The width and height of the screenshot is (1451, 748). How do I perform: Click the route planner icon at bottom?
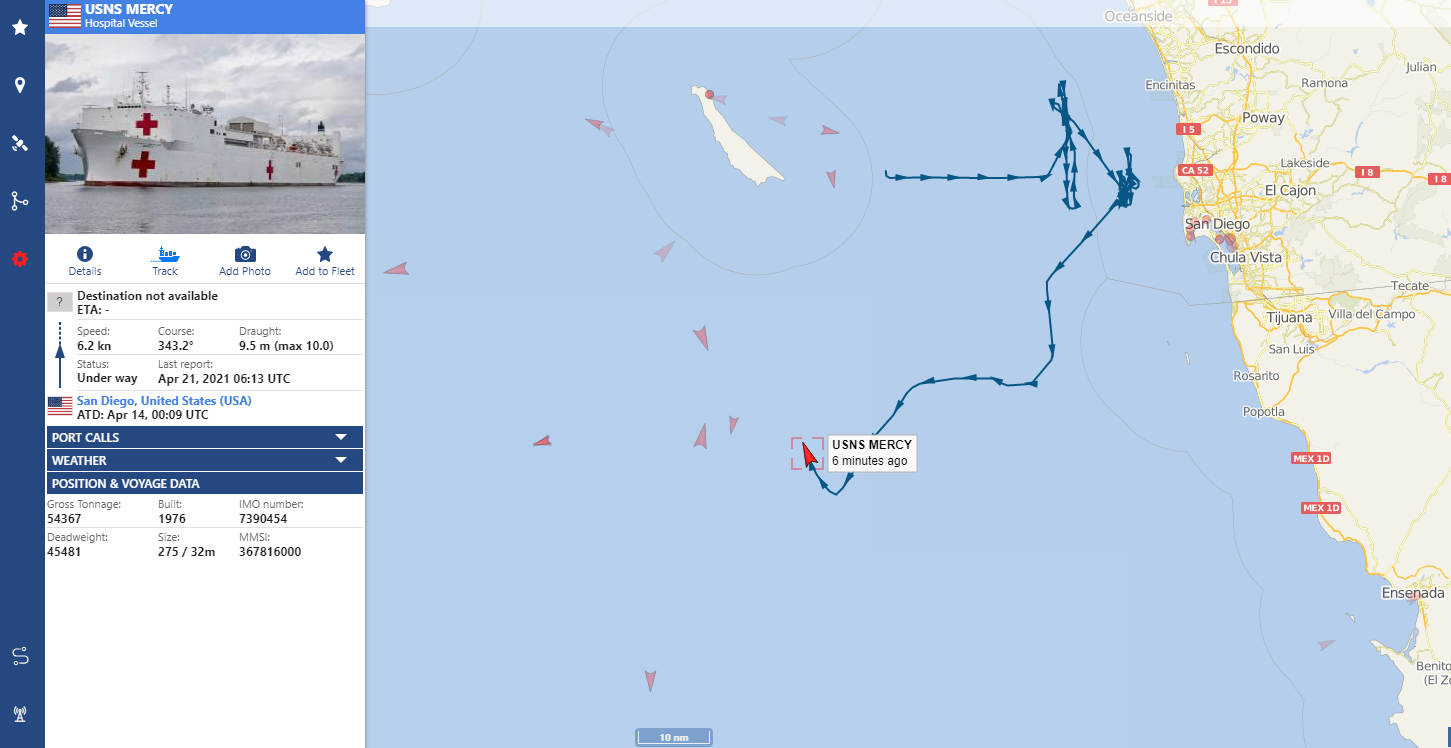coord(20,656)
